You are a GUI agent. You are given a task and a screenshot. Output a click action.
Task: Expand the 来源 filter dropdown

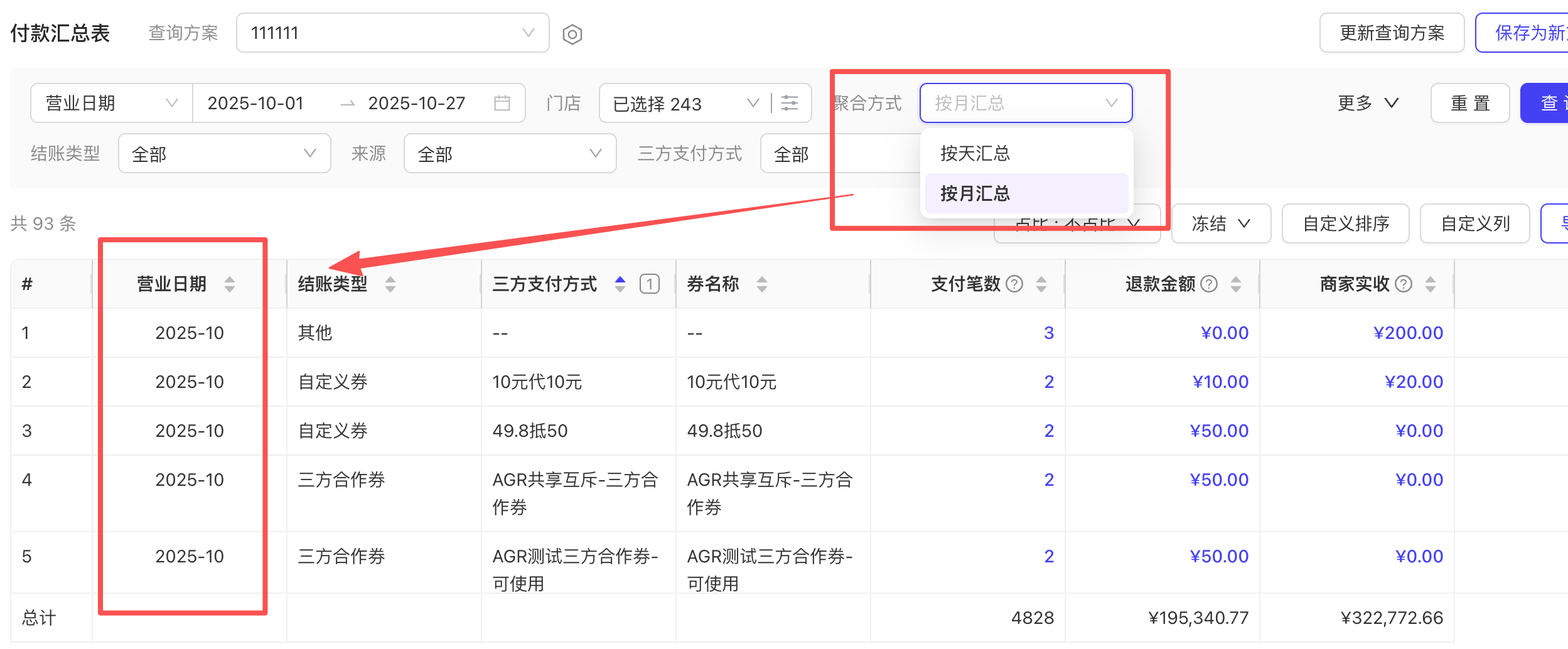coord(509,153)
